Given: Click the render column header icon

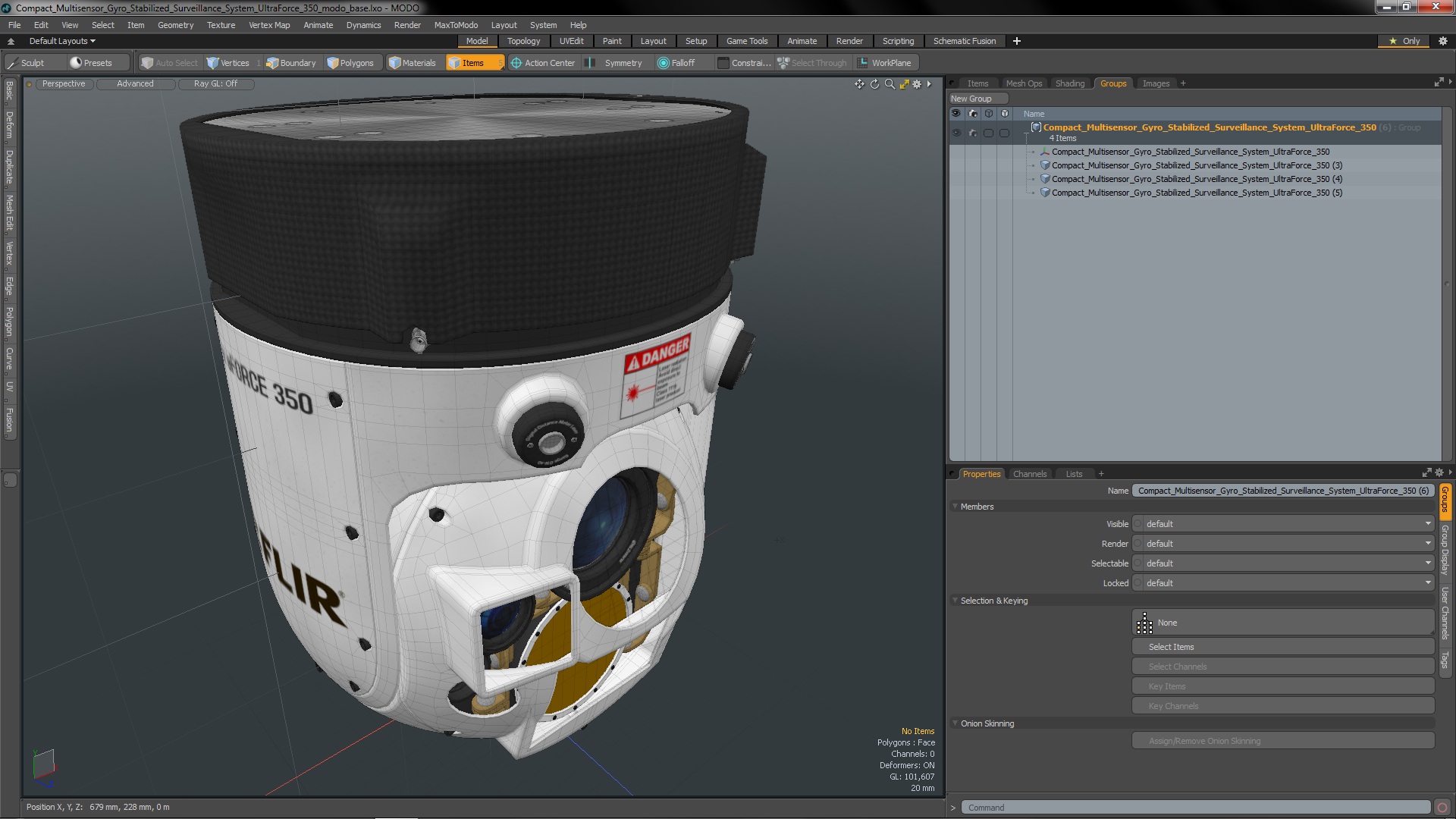Looking at the screenshot, I should [973, 113].
